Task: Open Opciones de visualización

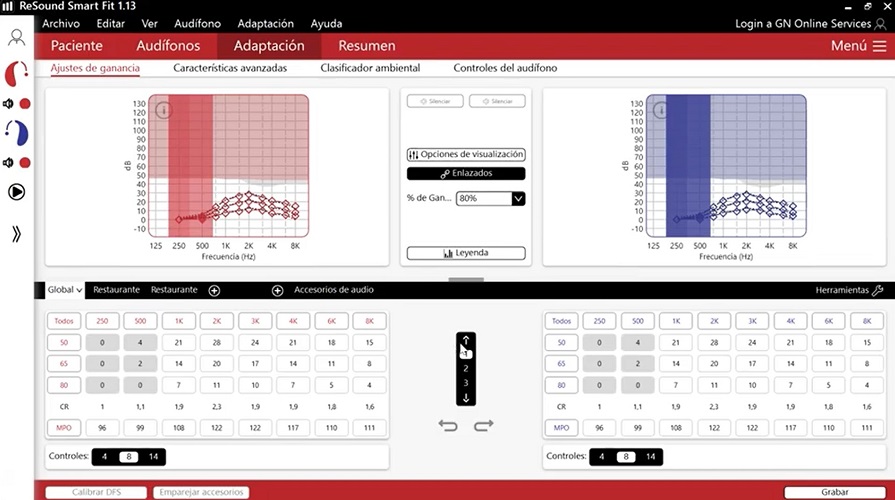Action: [x=465, y=154]
